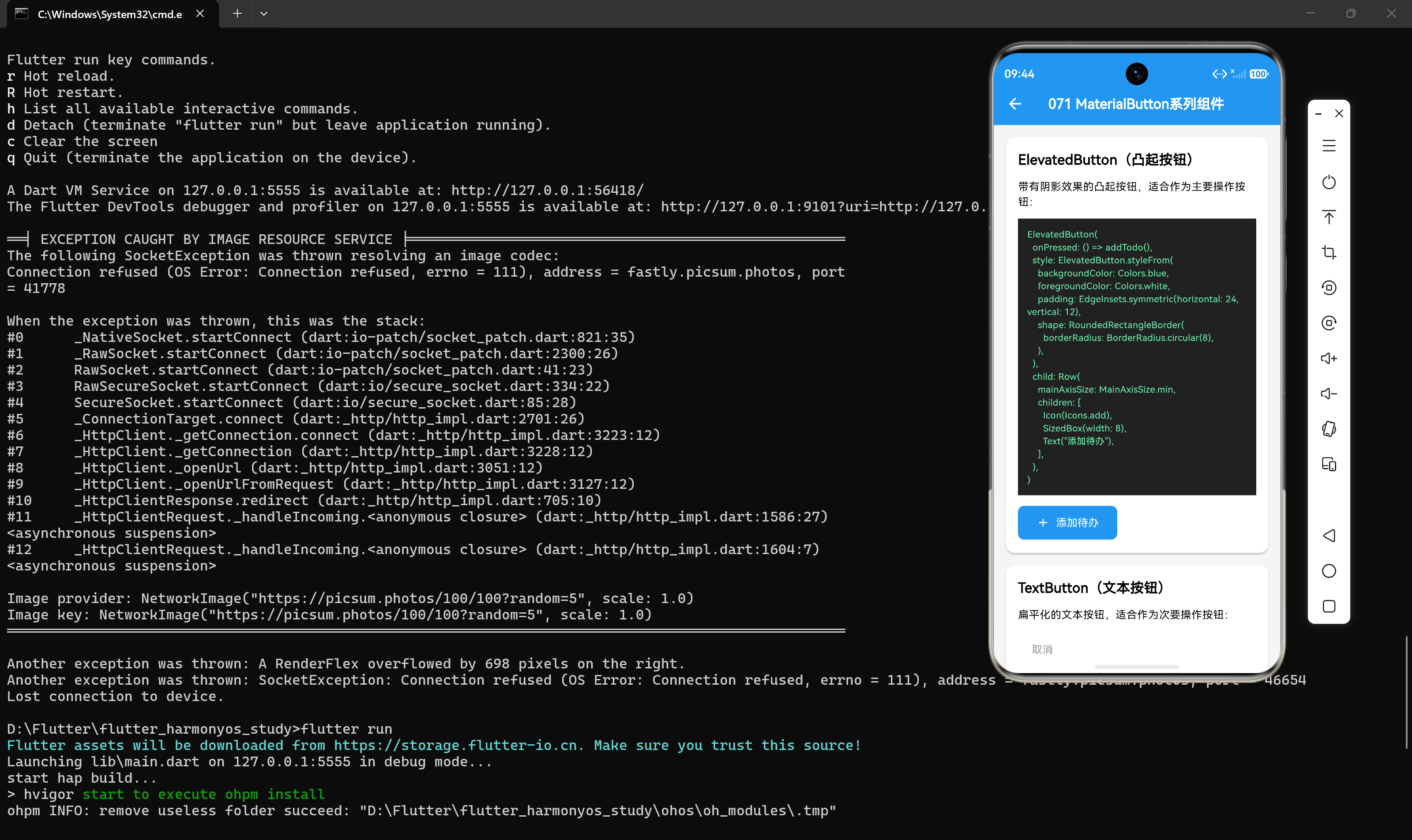Tap the back arrow in the app header
The image size is (1412, 840).
(x=1015, y=104)
